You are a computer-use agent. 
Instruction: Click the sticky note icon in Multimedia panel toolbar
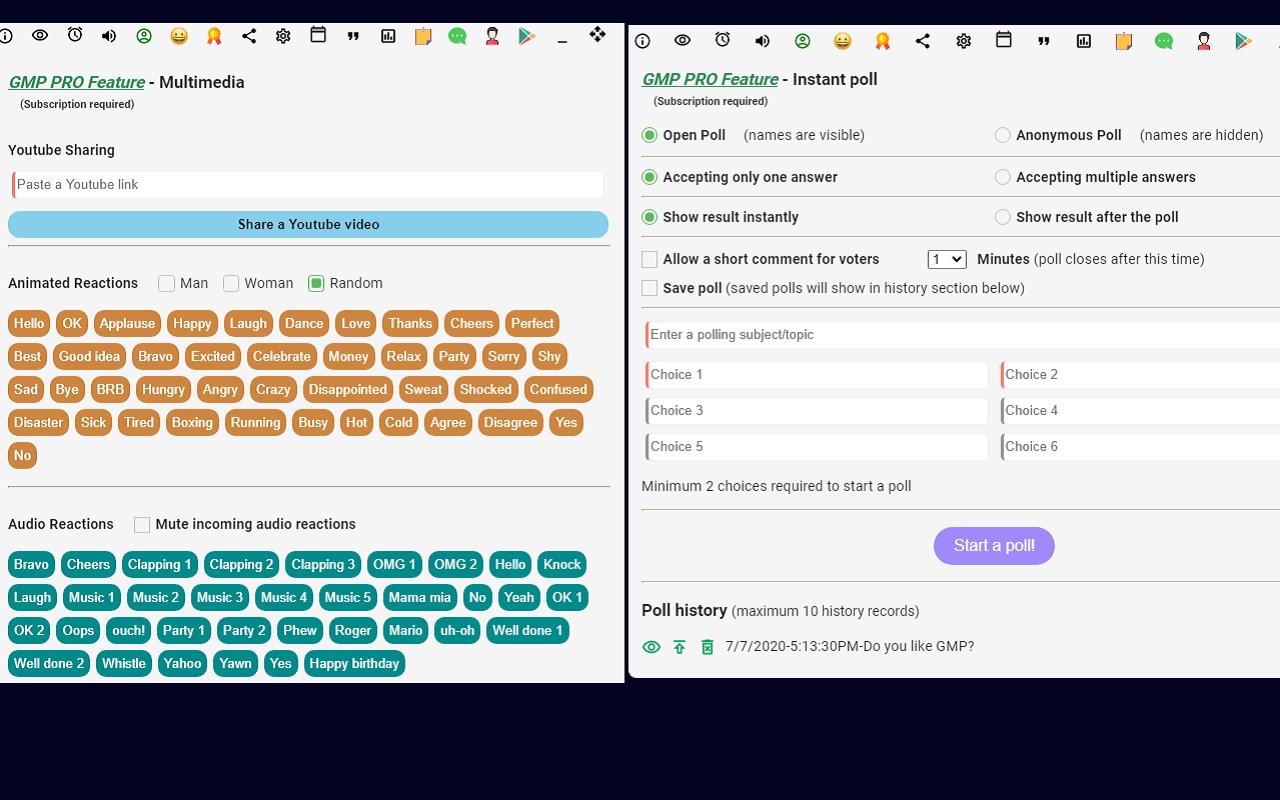[x=423, y=36]
